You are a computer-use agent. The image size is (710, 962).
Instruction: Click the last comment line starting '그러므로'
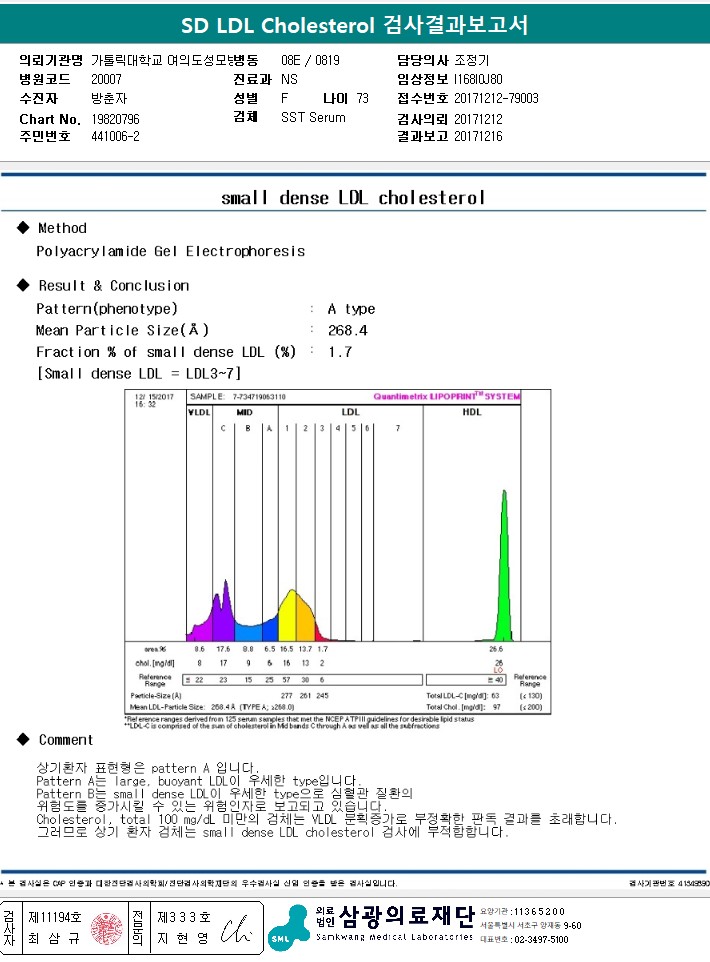(272, 832)
